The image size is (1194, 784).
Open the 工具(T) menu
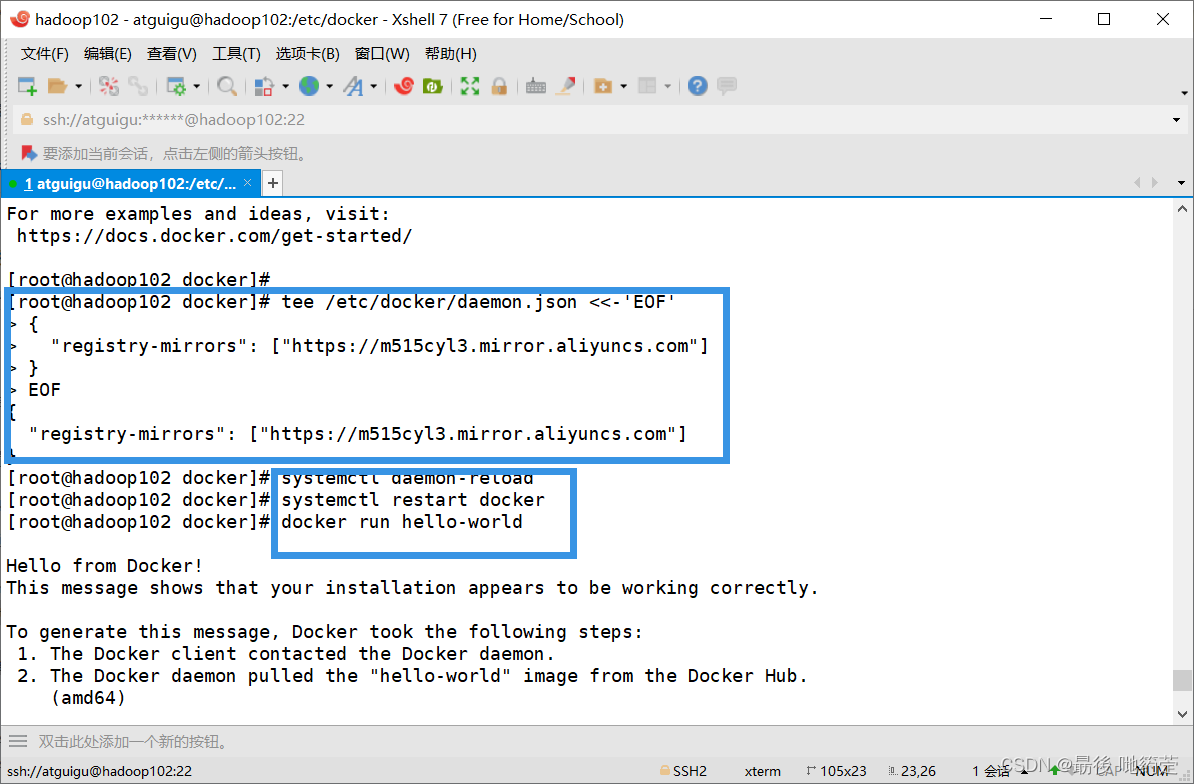coord(236,53)
